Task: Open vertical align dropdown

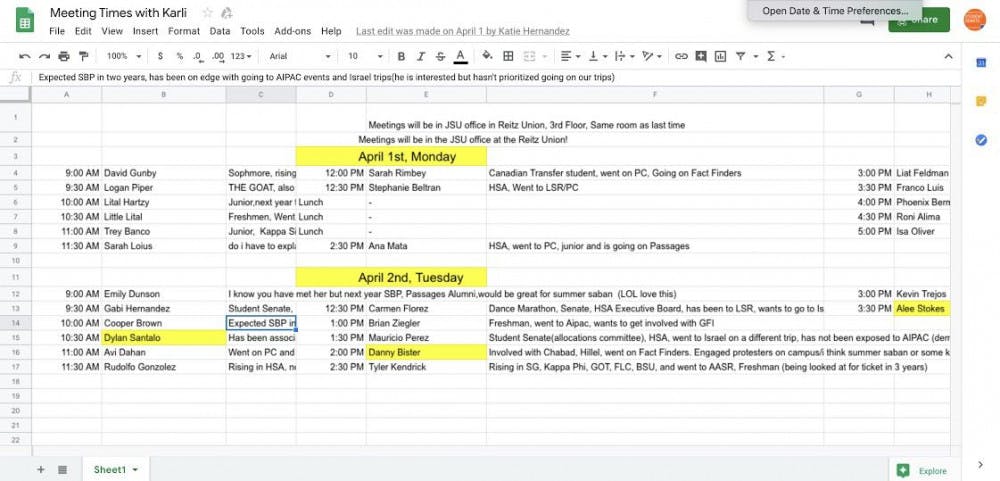Action: coord(597,57)
